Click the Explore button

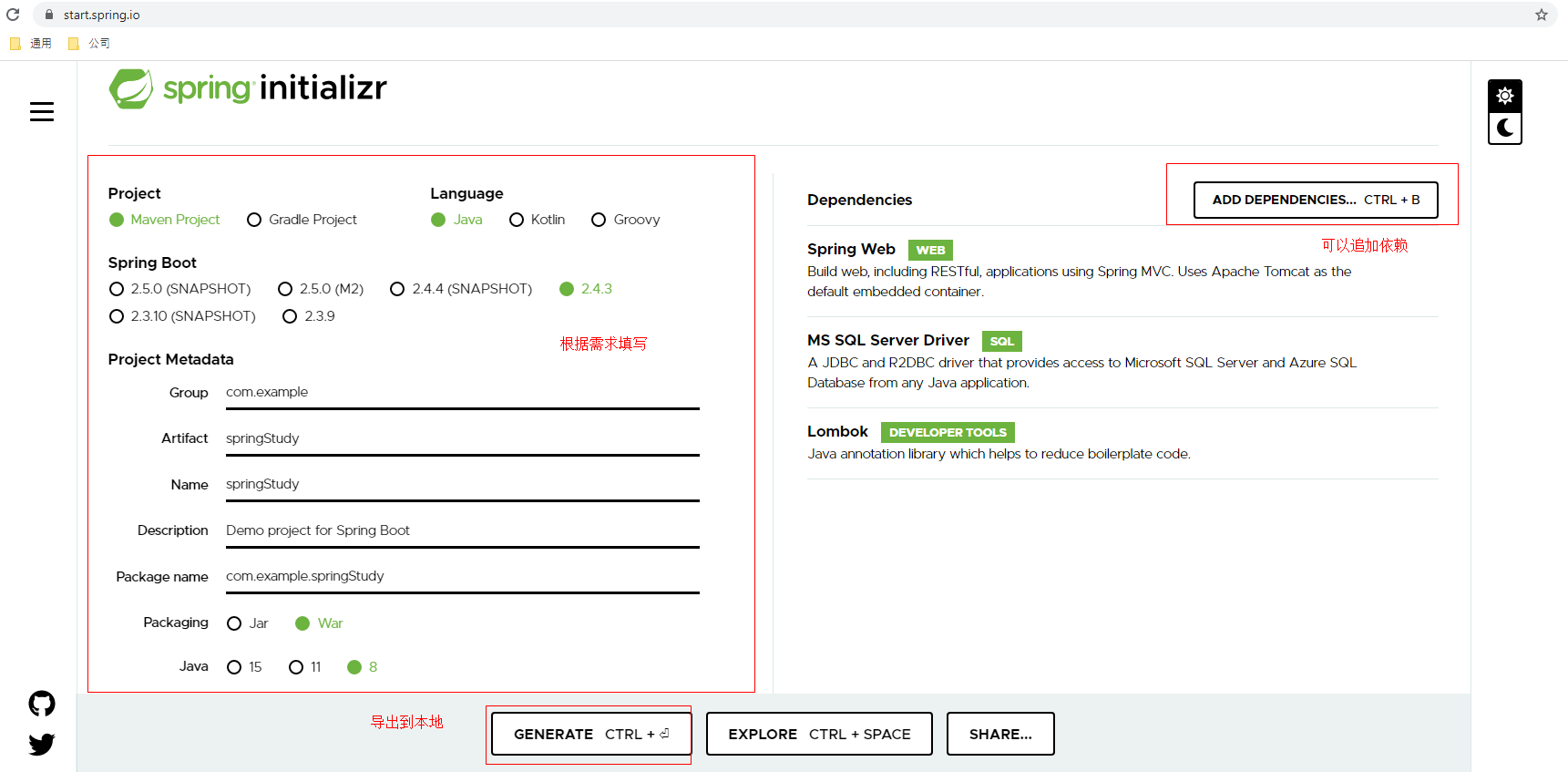point(819,734)
